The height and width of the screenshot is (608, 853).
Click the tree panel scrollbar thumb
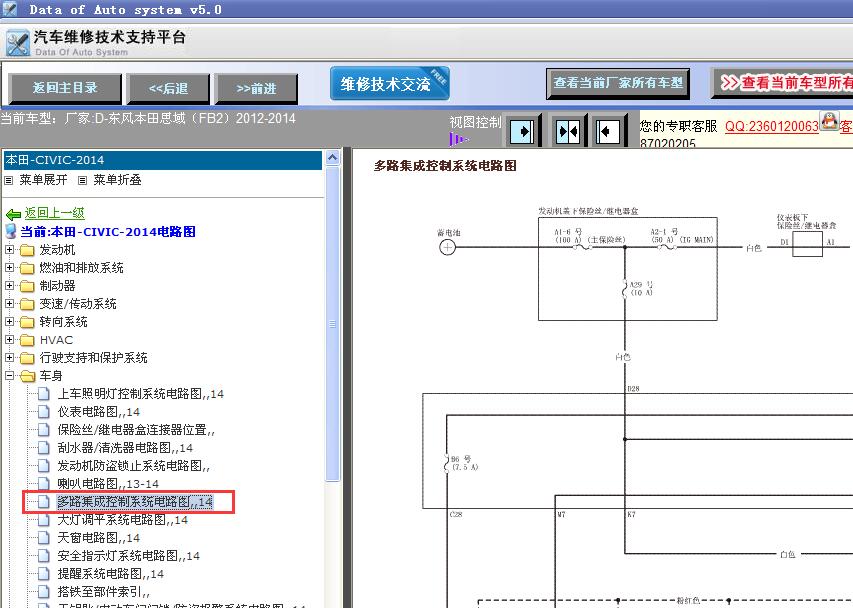(x=332, y=324)
